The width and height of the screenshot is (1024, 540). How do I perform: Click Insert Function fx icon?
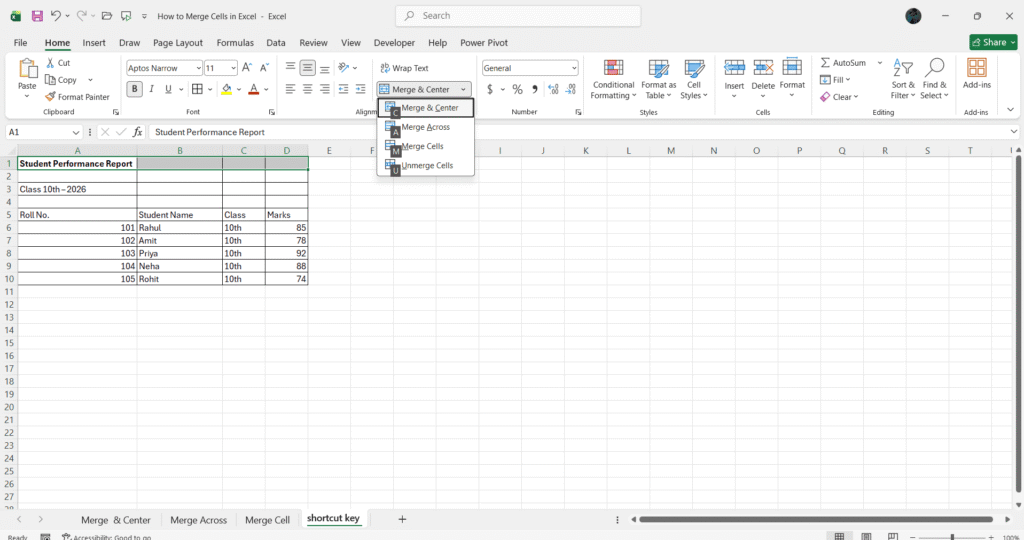(x=137, y=132)
